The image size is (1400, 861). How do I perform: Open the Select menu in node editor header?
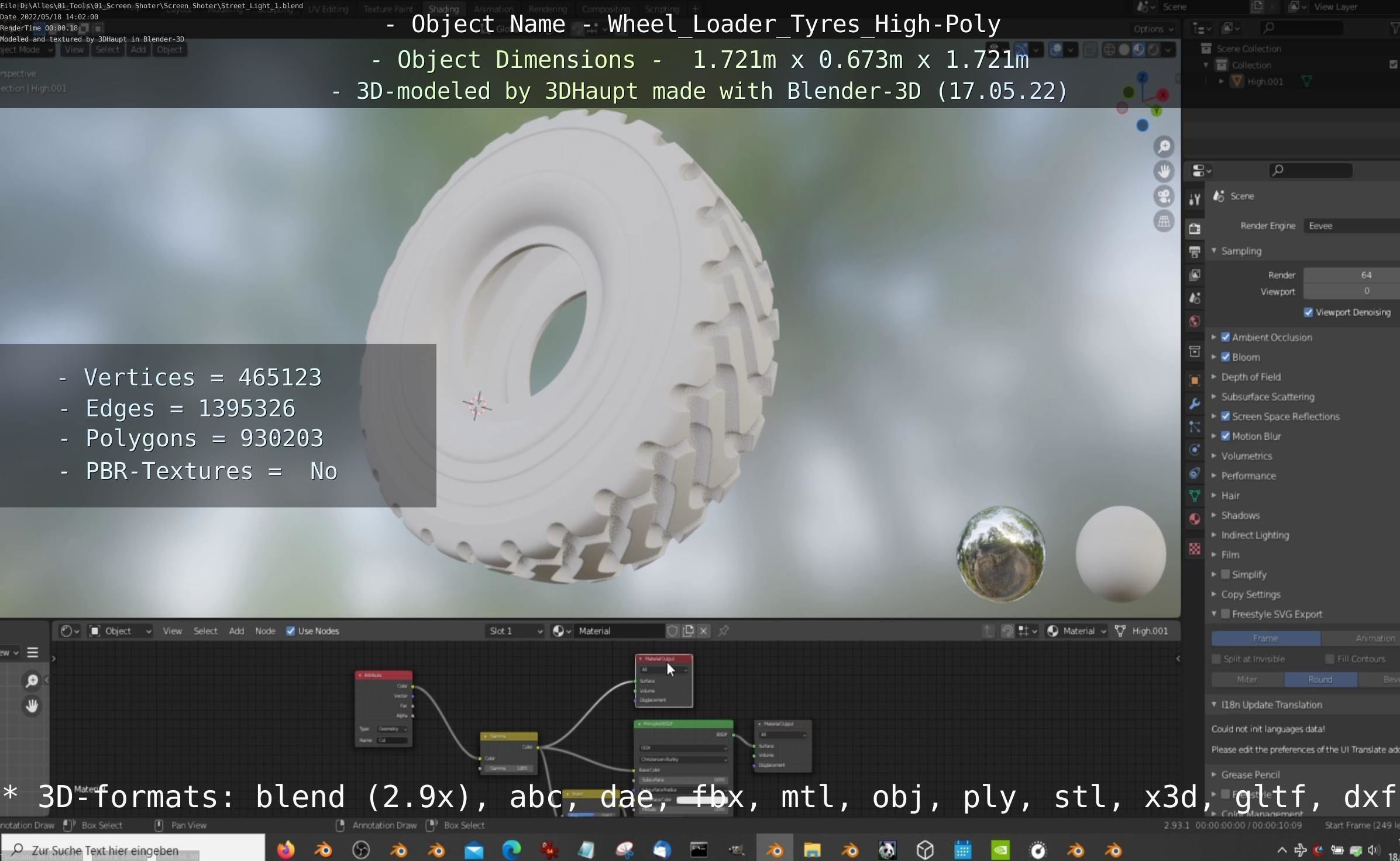coord(205,631)
